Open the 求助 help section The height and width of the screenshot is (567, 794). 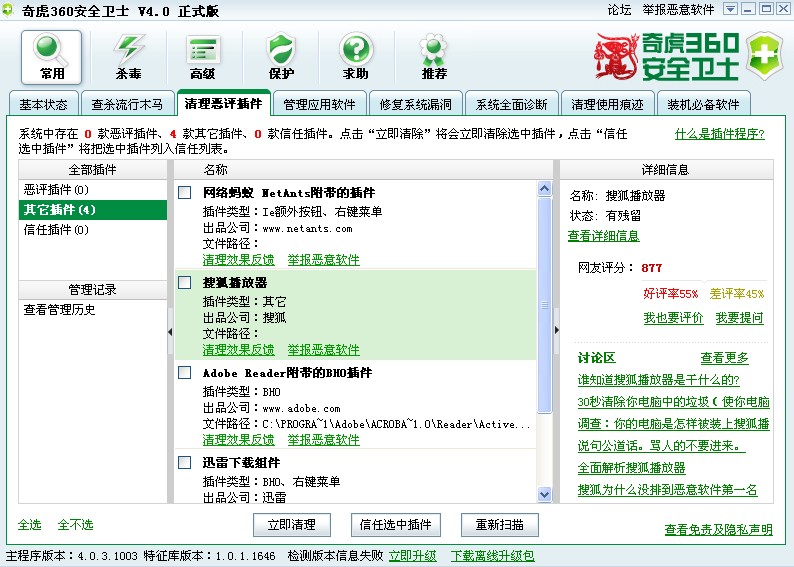pos(356,57)
